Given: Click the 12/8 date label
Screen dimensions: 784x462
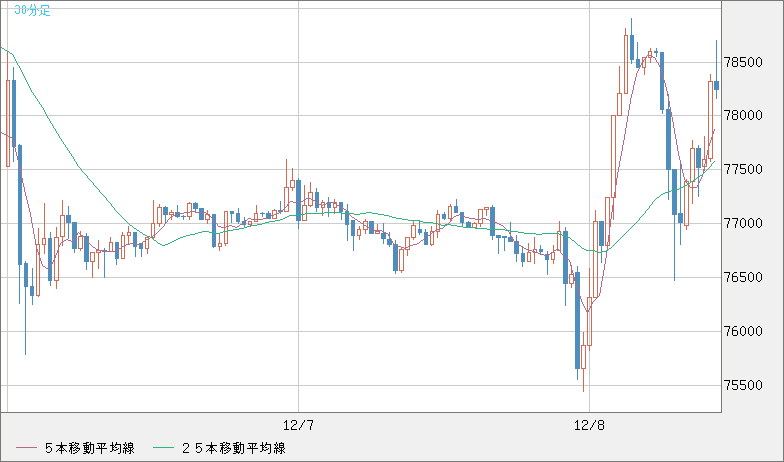Looking at the screenshot, I should 590,426.
